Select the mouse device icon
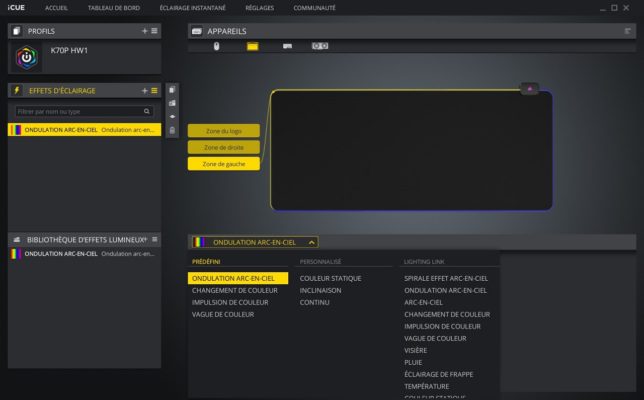The height and width of the screenshot is (400, 644). click(216, 46)
